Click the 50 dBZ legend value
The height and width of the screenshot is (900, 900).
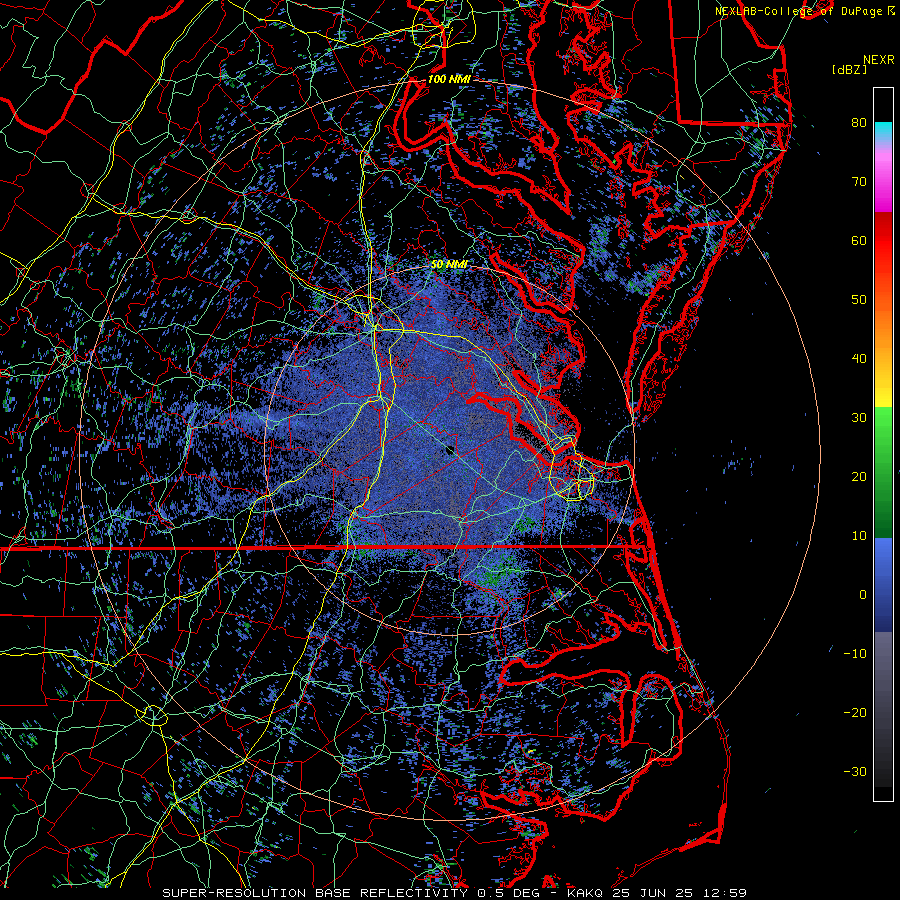[x=859, y=300]
